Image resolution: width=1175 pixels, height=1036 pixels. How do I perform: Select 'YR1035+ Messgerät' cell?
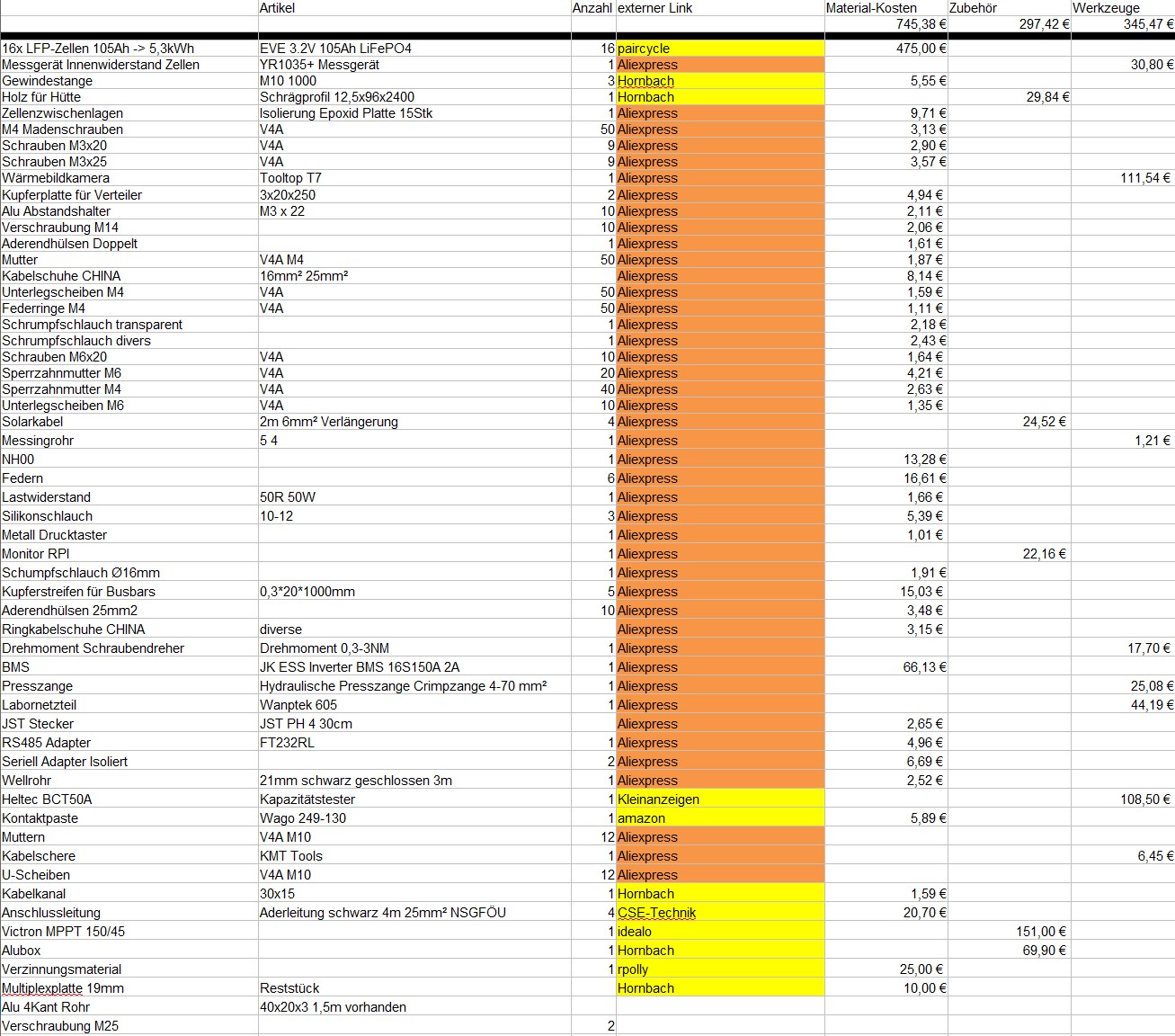click(414, 65)
